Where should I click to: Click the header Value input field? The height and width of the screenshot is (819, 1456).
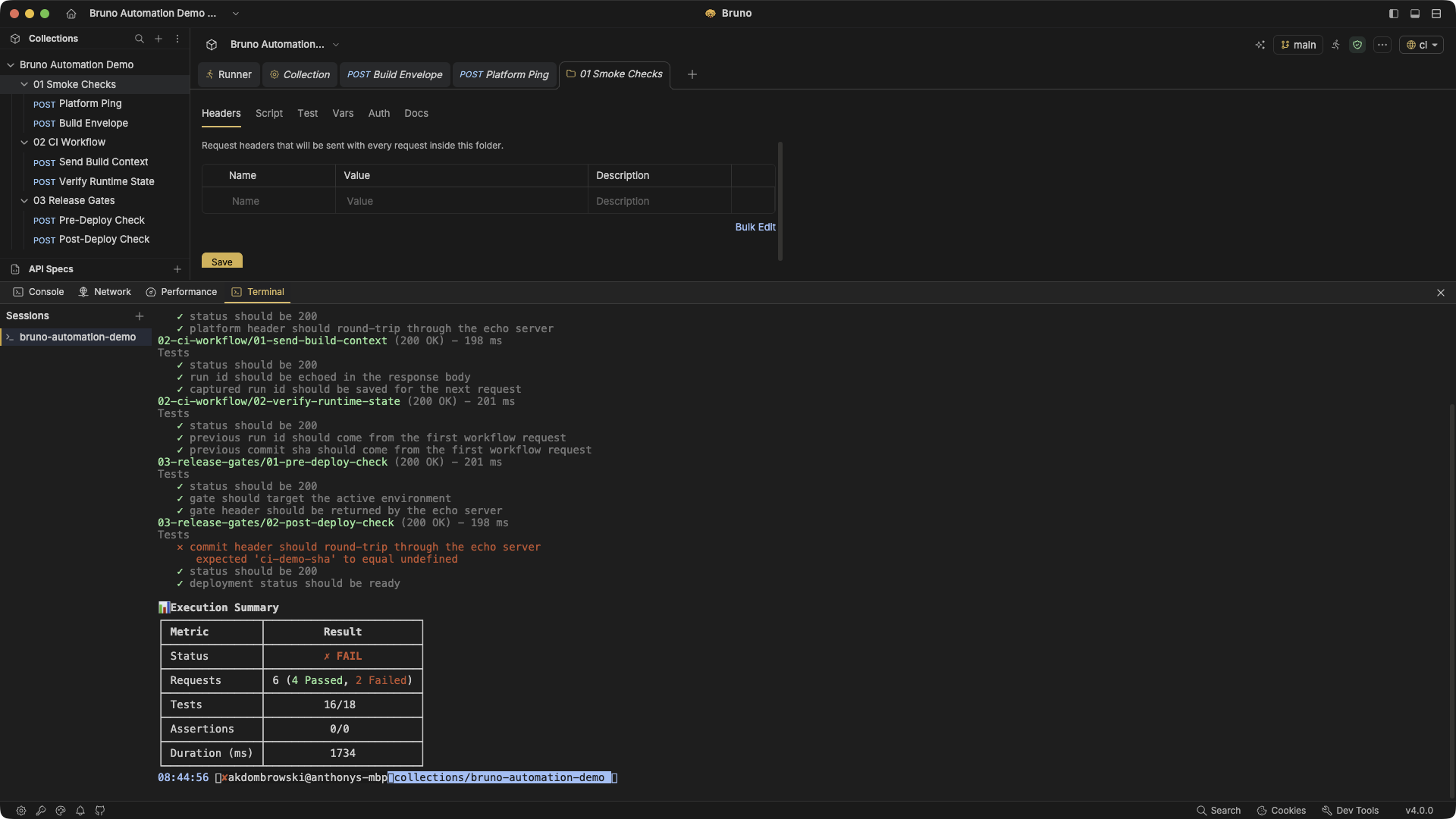[x=462, y=202]
